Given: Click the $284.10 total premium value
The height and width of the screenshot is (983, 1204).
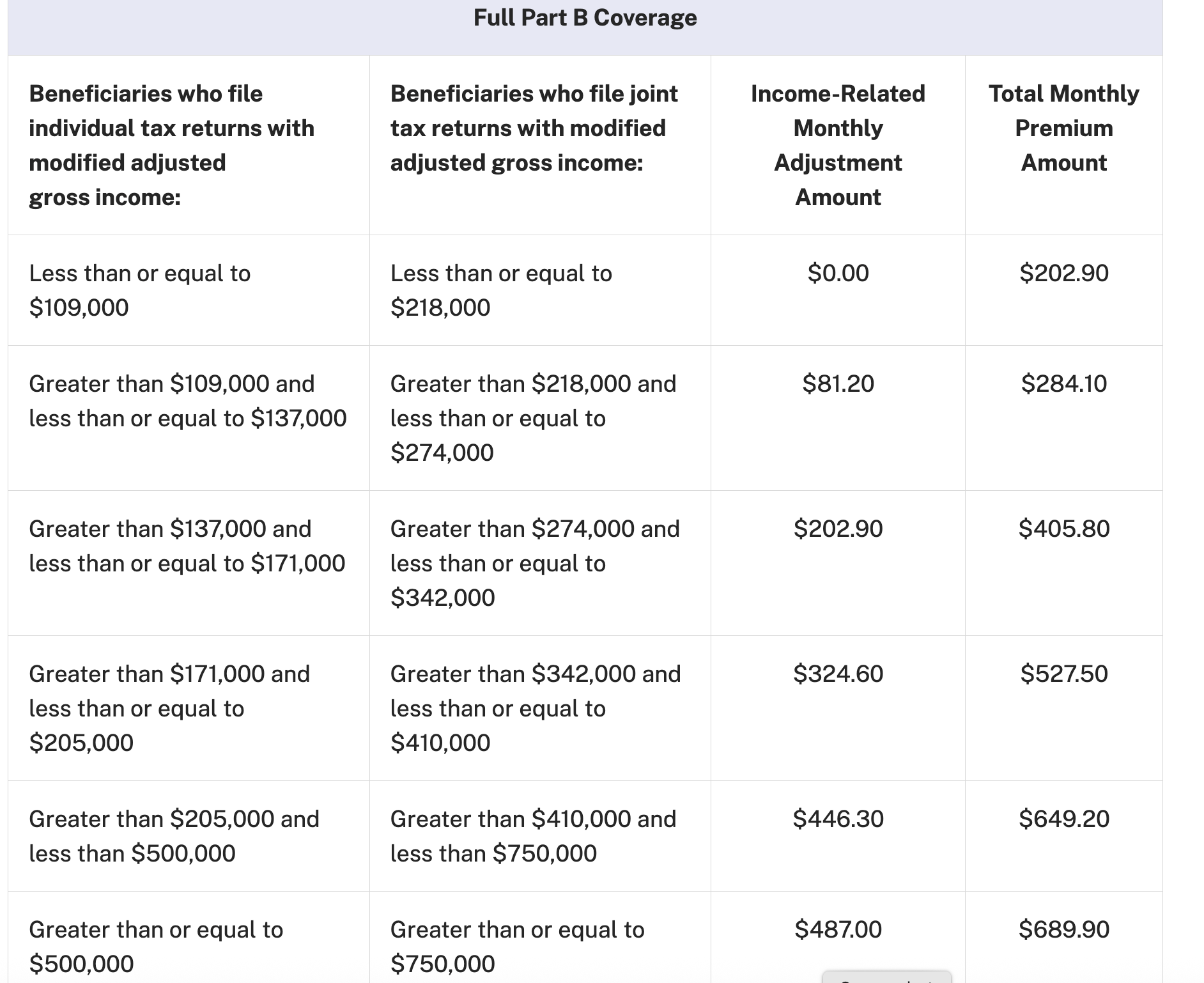Looking at the screenshot, I should (1063, 383).
